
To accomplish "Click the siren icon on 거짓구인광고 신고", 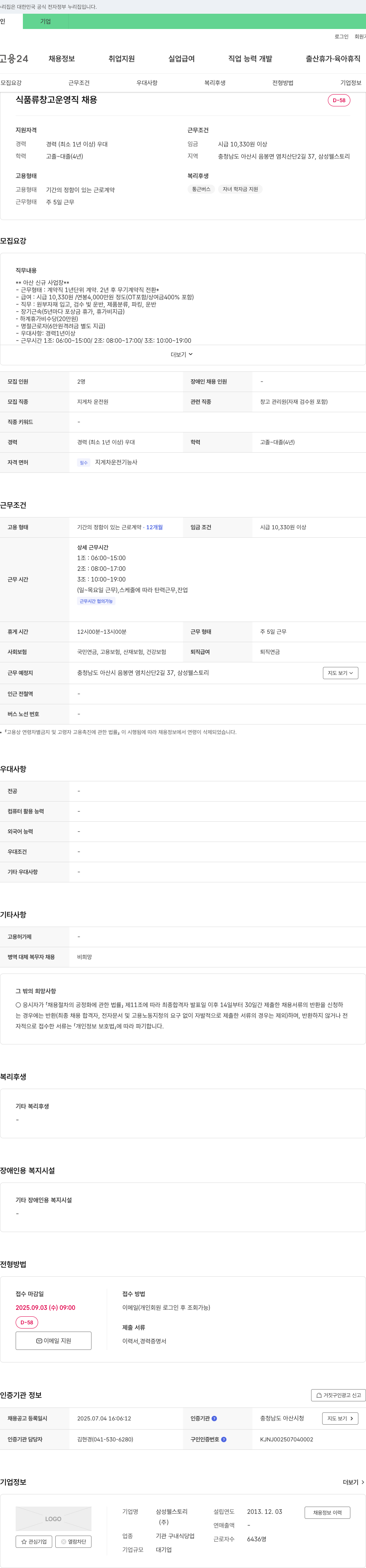I will click(x=319, y=1395).
